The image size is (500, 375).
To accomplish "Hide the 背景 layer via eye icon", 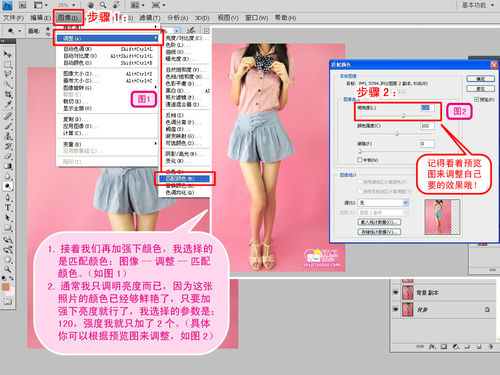I will [396, 309].
